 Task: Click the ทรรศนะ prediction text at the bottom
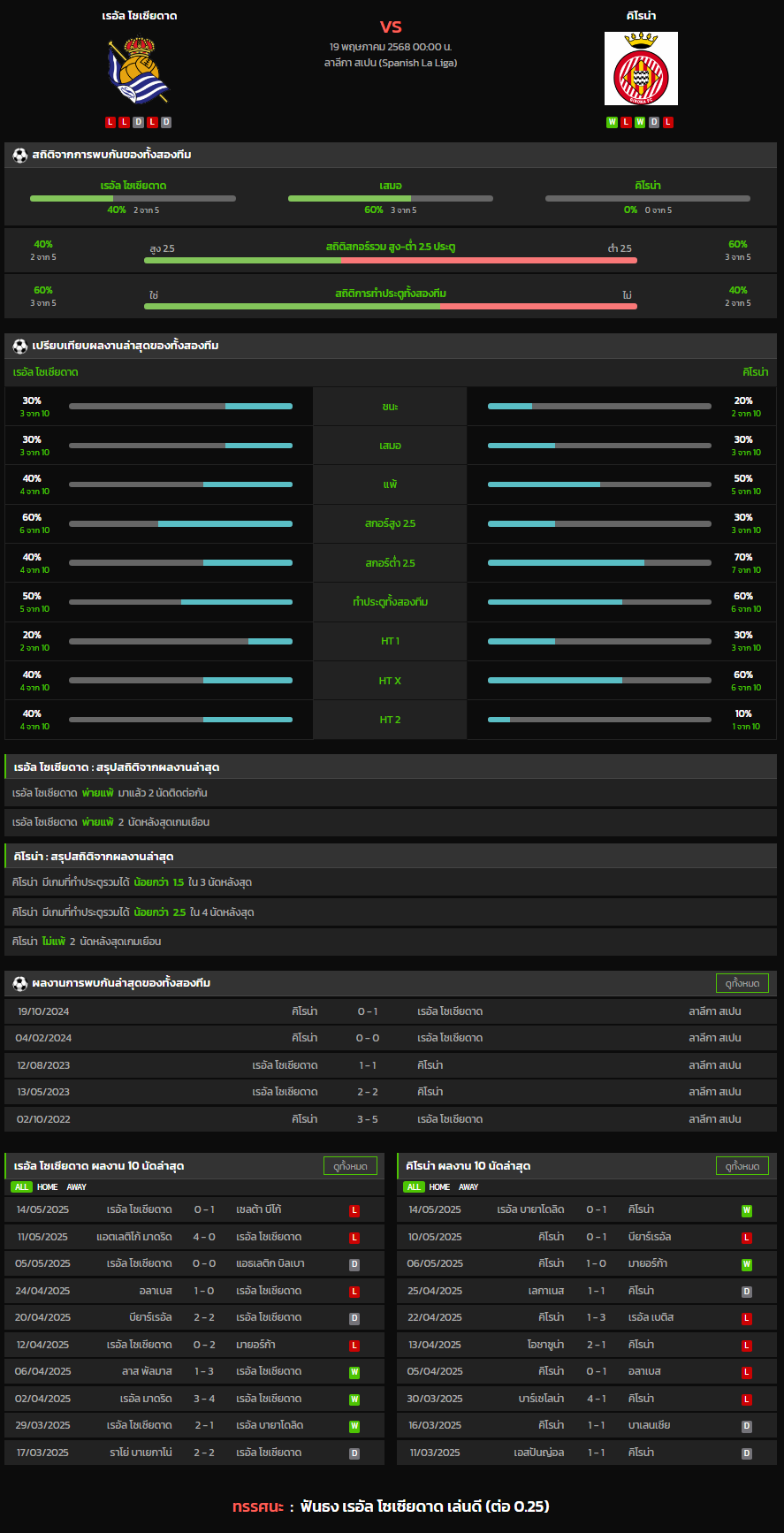point(391,1506)
